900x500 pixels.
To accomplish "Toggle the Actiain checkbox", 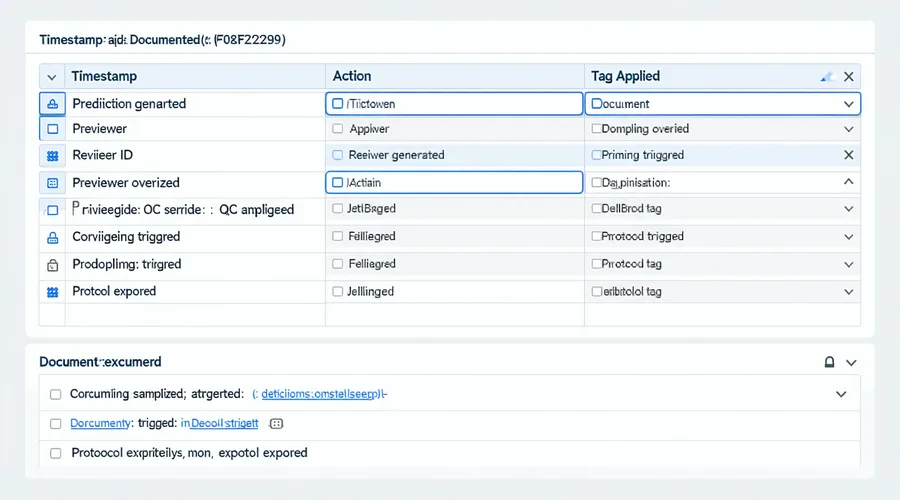I will (338, 183).
